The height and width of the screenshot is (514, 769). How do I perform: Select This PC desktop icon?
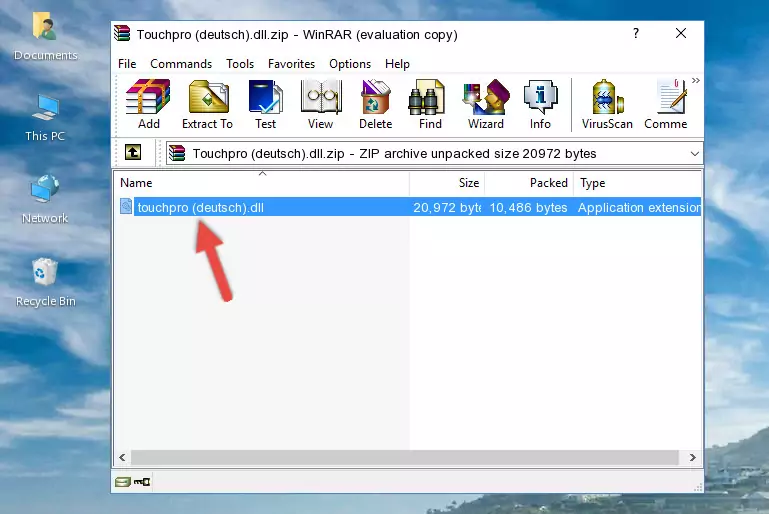(x=45, y=118)
